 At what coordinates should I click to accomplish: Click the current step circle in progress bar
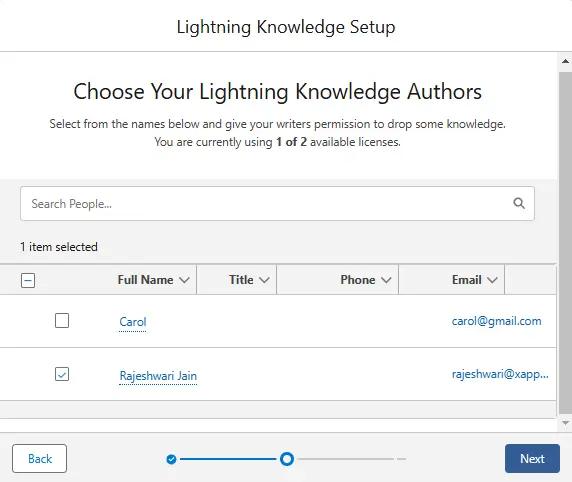coord(287,459)
